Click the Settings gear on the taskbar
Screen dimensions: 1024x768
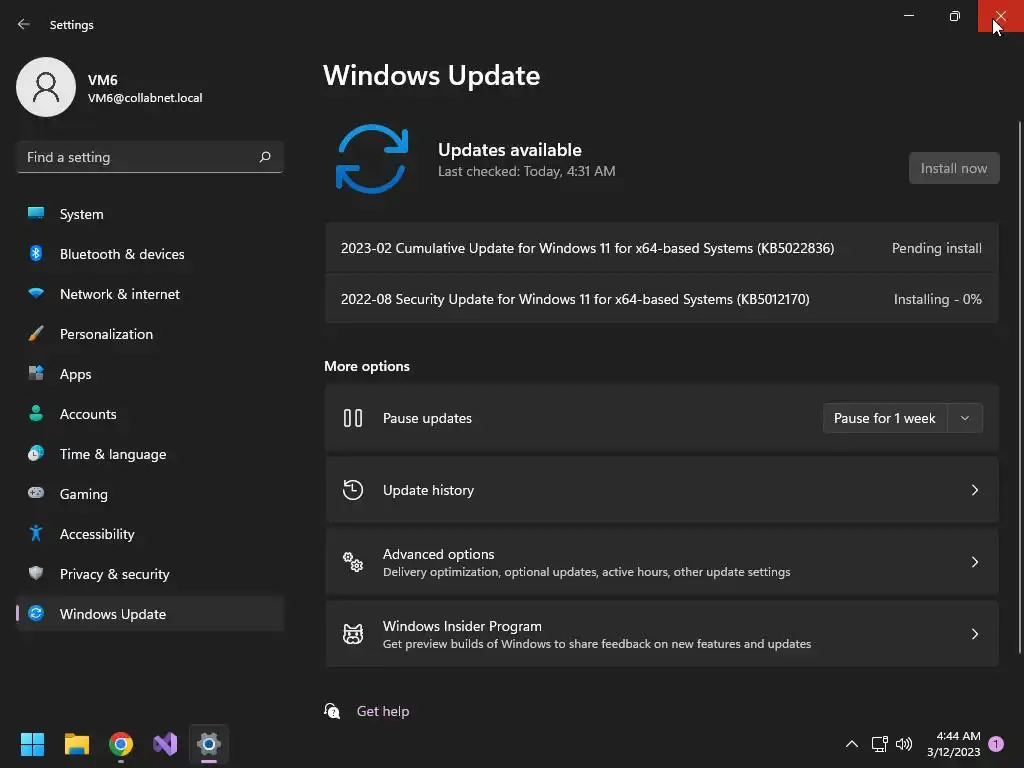point(209,744)
